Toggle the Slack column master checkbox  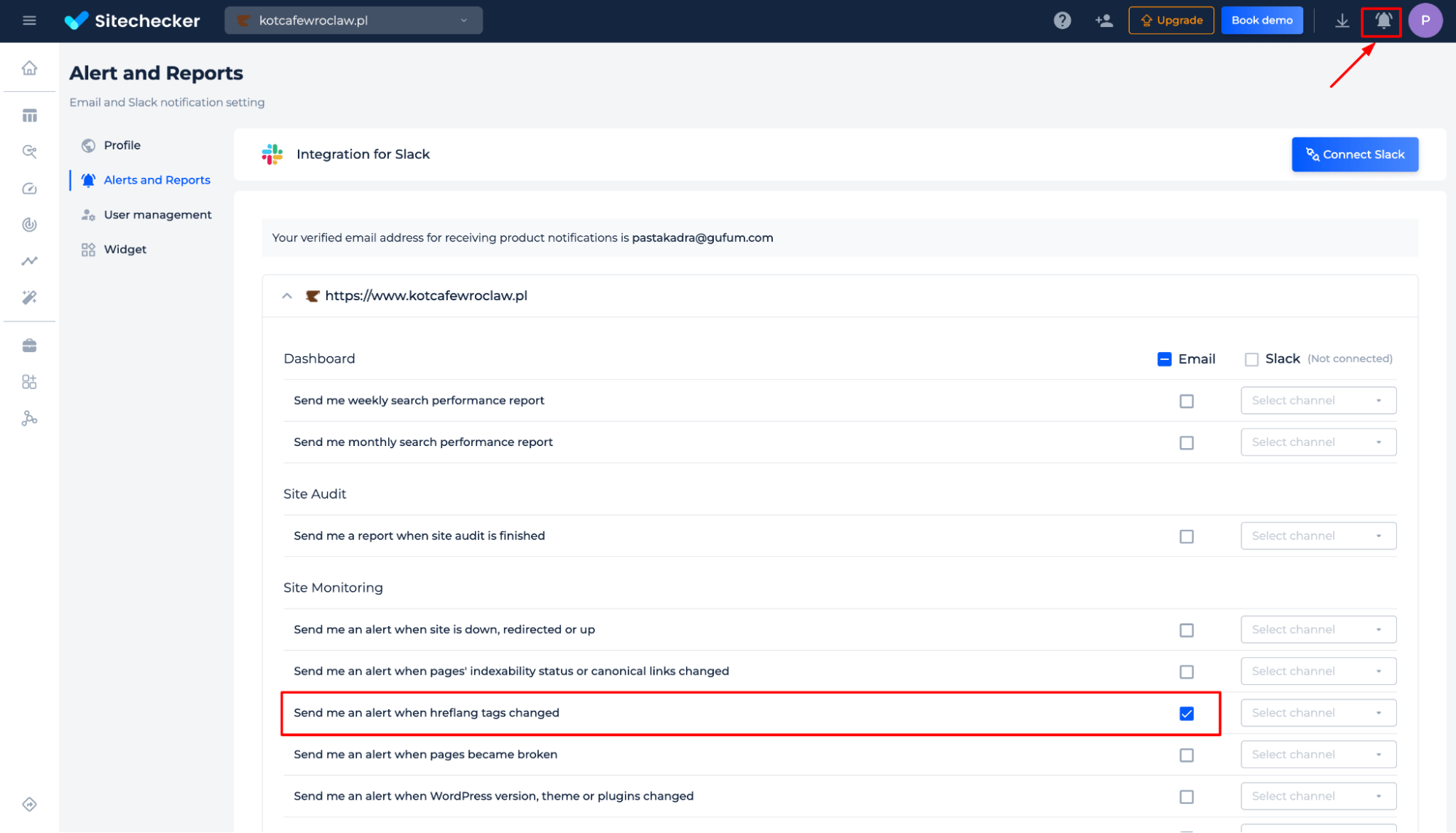[1251, 359]
